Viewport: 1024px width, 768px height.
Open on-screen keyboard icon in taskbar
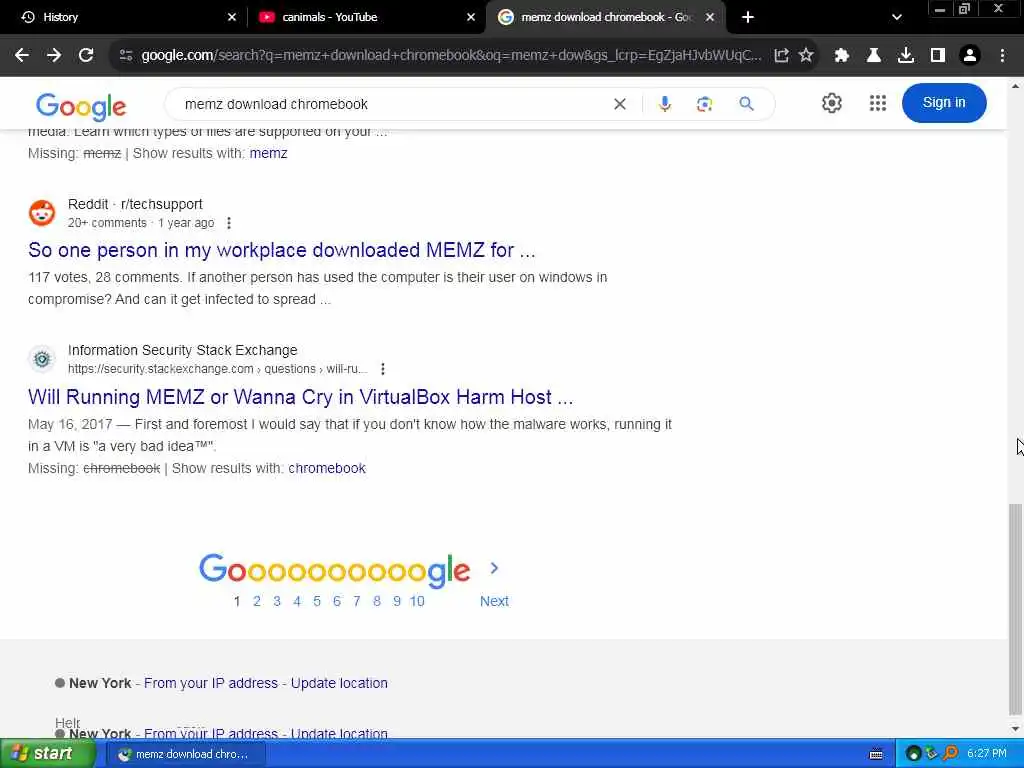coord(876,754)
